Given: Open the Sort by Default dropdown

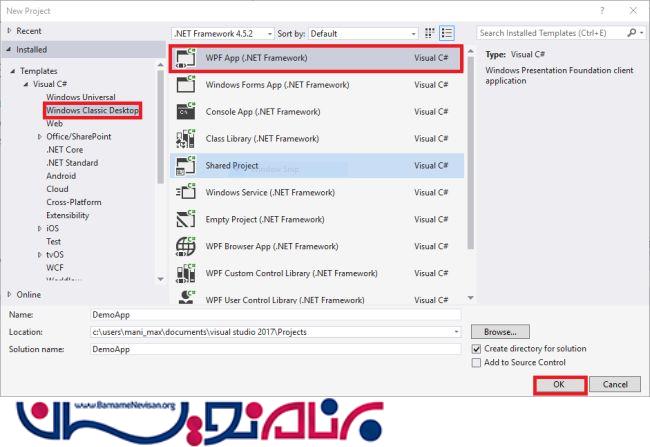Looking at the screenshot, I should pyautogui.click(x=363, y=34).
